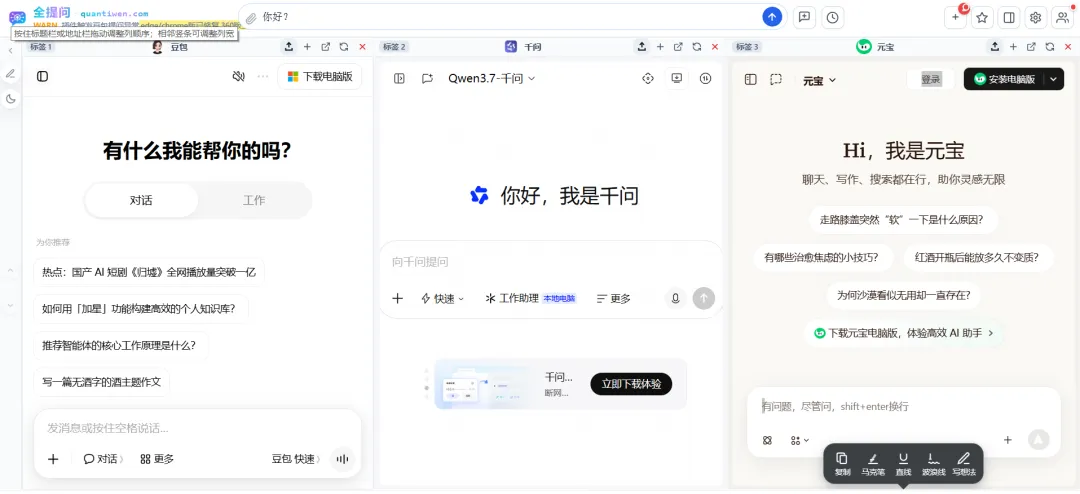Refresh the 元宝 panel
Viewport: 1080px width, 494px height.
[1049, 47]
